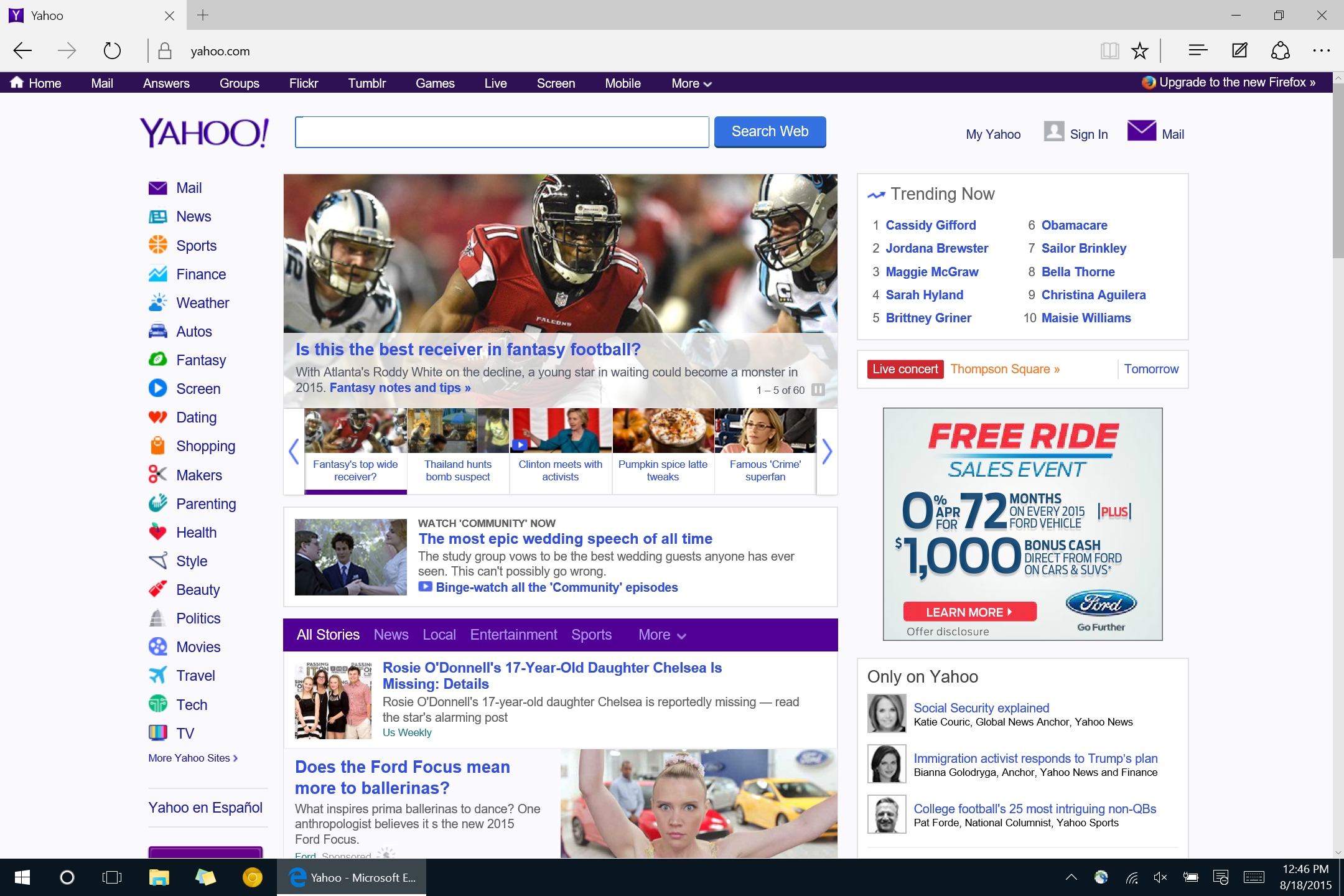Open Edge More actions ellipsis
The width and height of the screenshot is (1344, 896).
(1321, 50)
